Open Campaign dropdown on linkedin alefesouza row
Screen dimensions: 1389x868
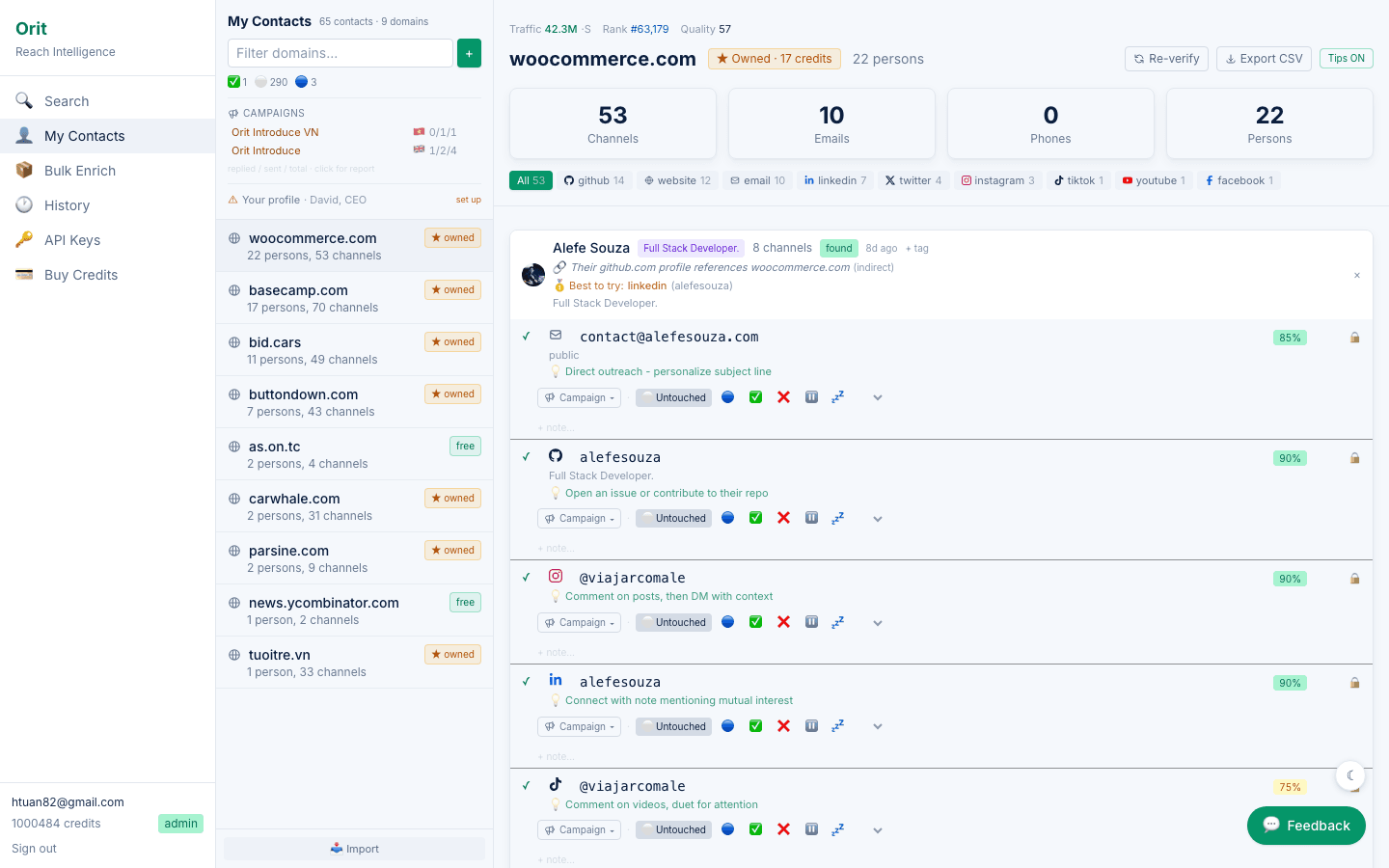click(x=579, y=726)
